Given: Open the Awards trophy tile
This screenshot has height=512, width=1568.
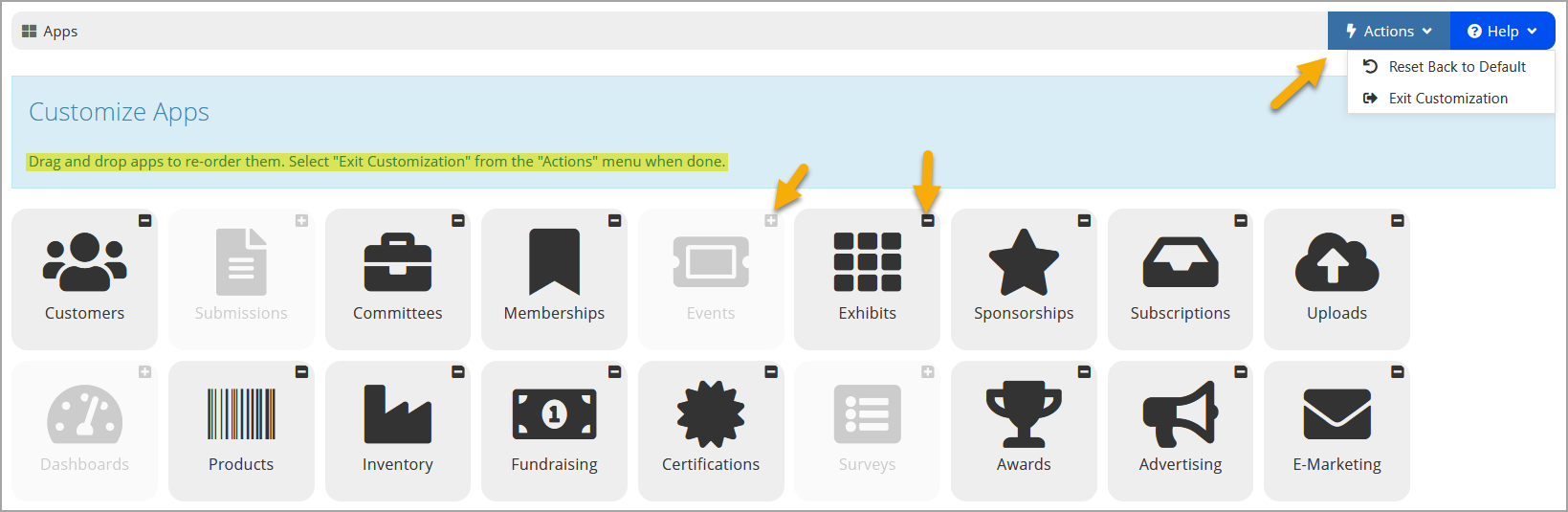Looking at the screenshot, I should 1024,431.
